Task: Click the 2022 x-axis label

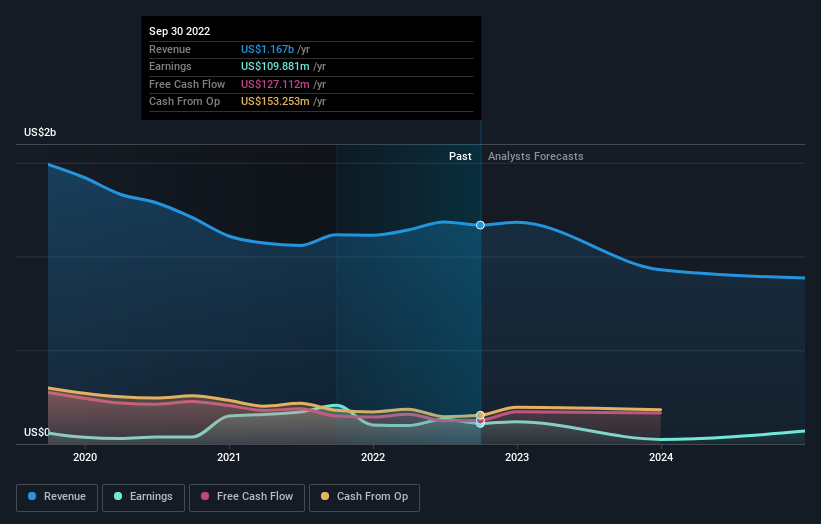Action: tap(373, 458)
